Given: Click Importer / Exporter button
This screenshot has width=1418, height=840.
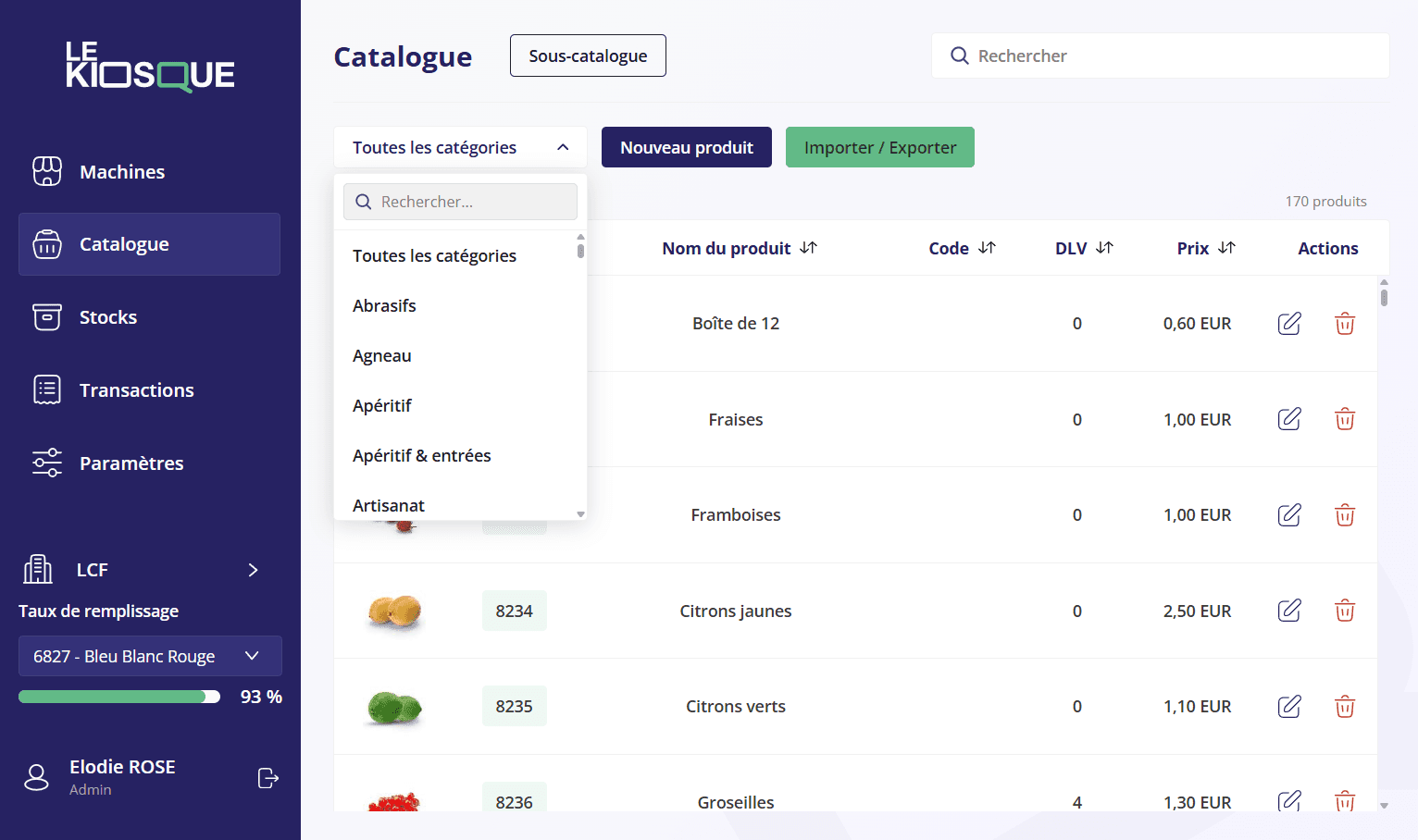Looking at the screenshot, I should [x=880, y=147].
